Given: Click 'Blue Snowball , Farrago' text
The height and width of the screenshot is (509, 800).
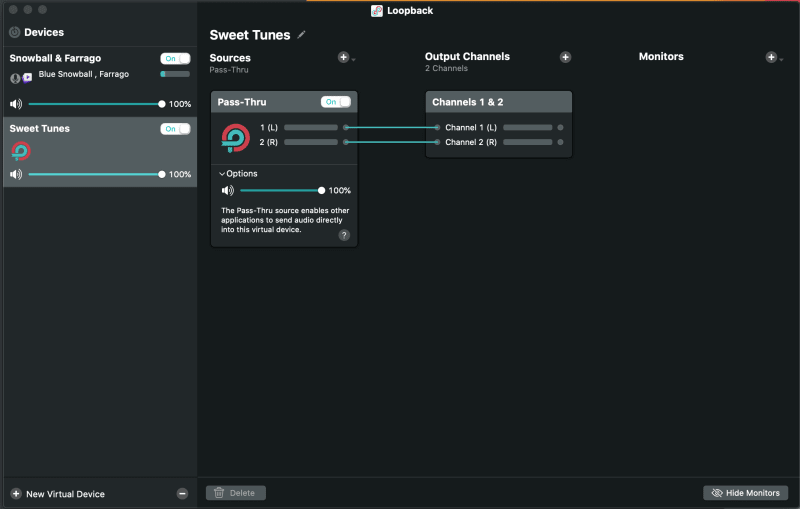Looking at the screenshot, I should 84,74.
